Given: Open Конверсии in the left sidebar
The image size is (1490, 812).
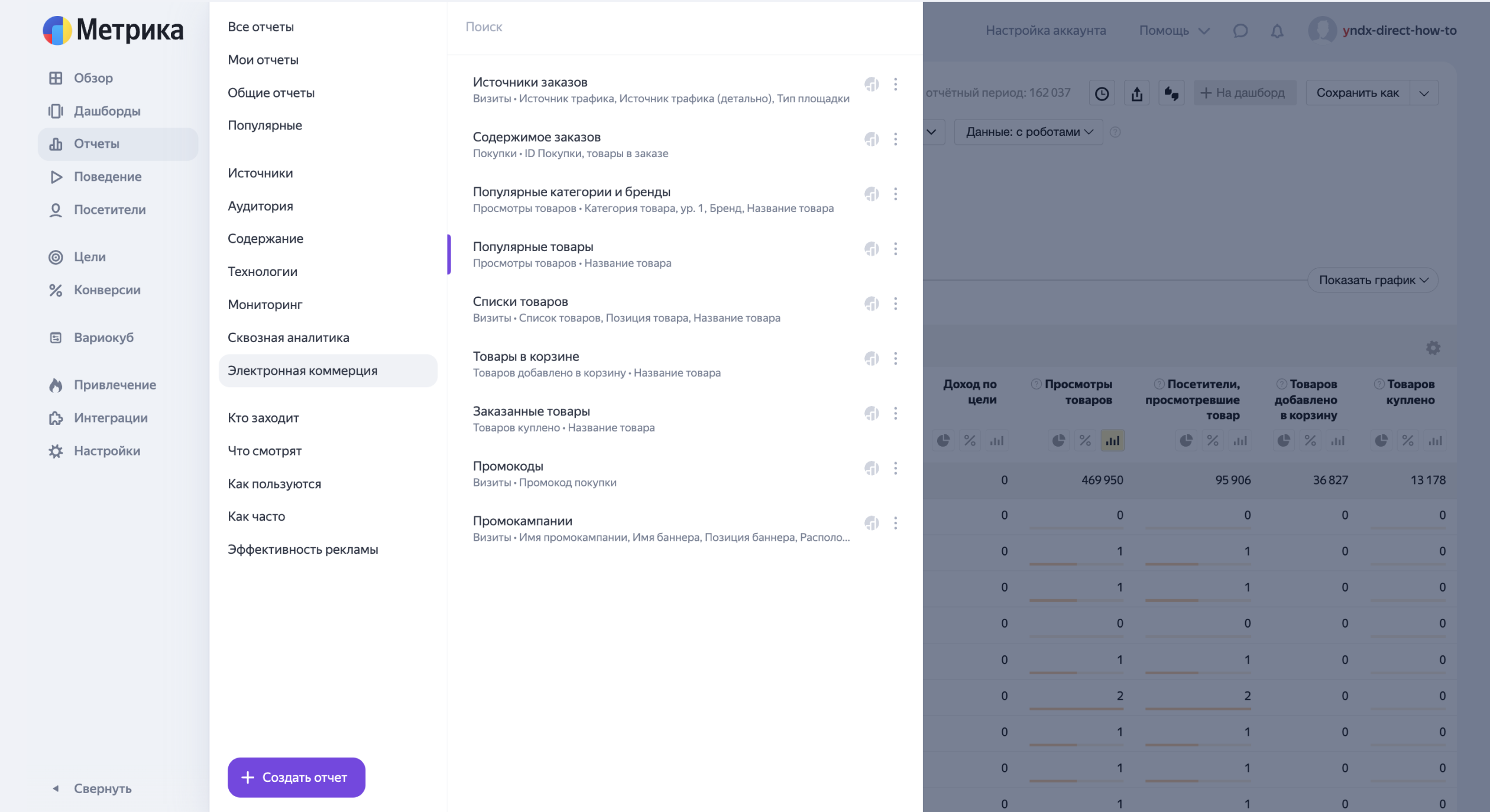Looking at the screenshot, I should pyautogui.click(x=107, y=290).
